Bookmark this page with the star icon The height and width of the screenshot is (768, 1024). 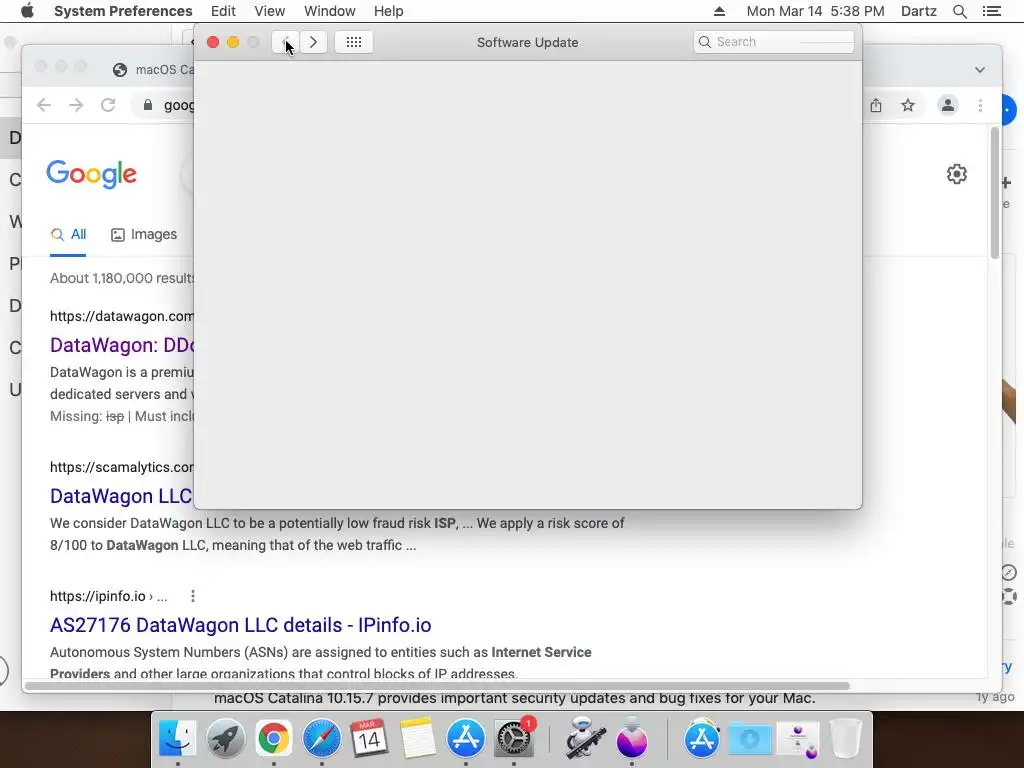point(908,105)
